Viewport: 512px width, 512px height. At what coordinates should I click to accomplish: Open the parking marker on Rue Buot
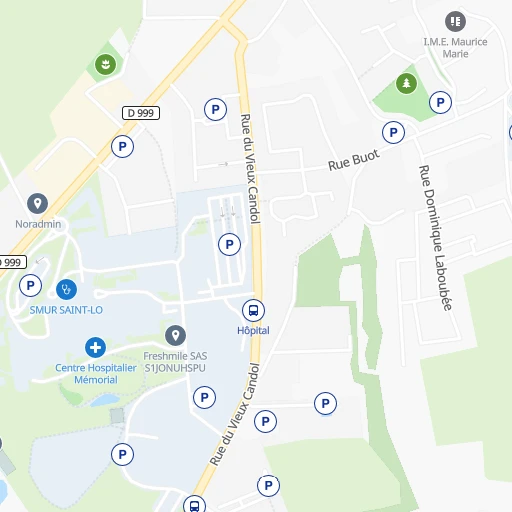(393, 132)
